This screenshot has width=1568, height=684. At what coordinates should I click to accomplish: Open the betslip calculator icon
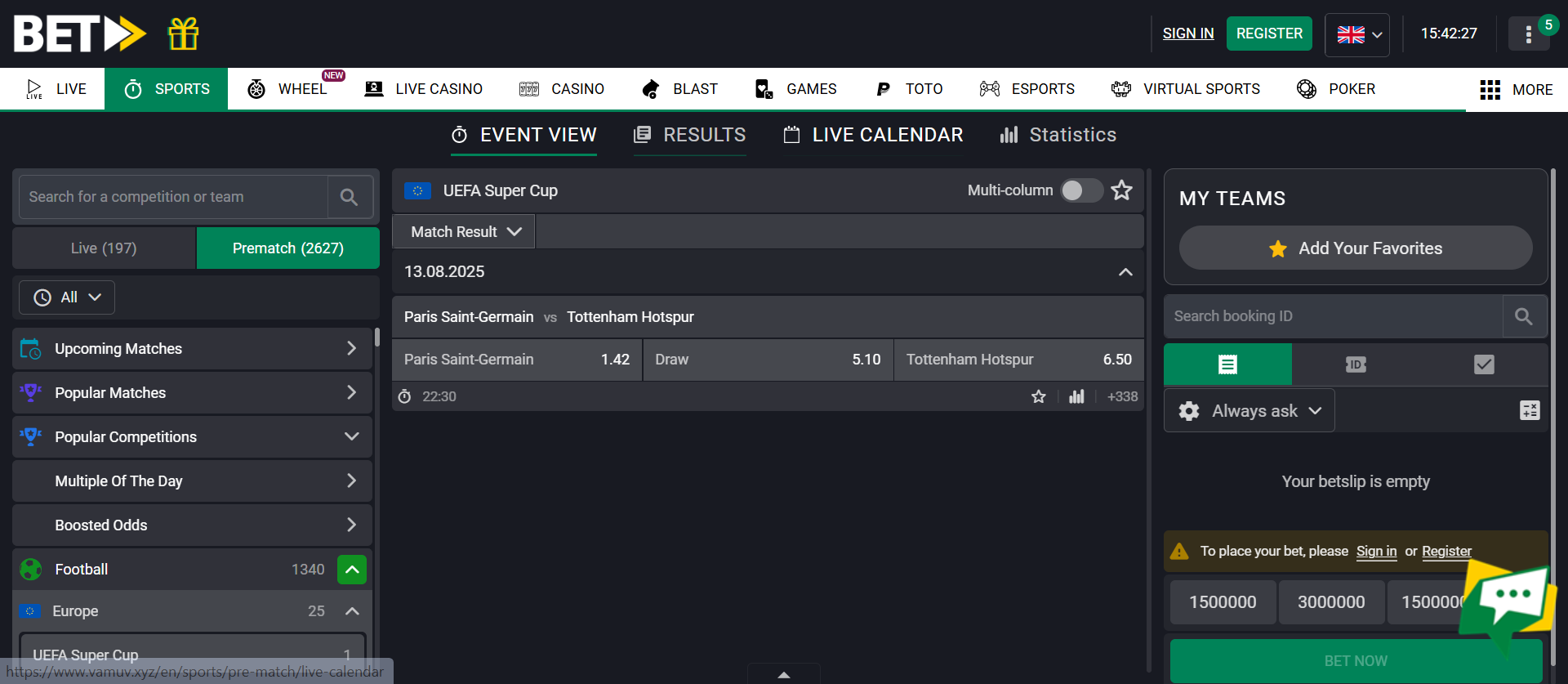(1530, 410)
